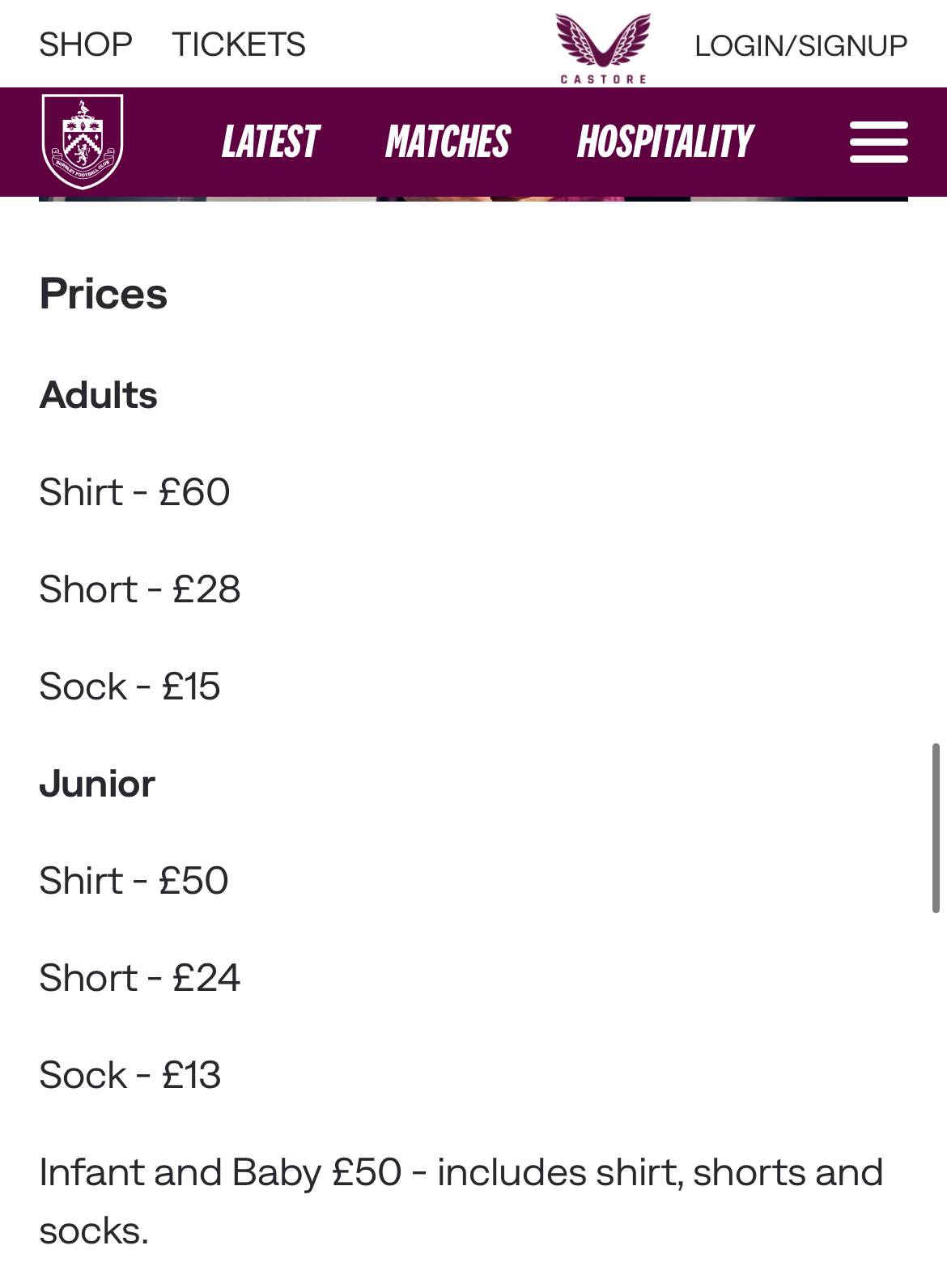Open the hamburger navigation menu
The image size is (947, 1288).
pos(878,142)
